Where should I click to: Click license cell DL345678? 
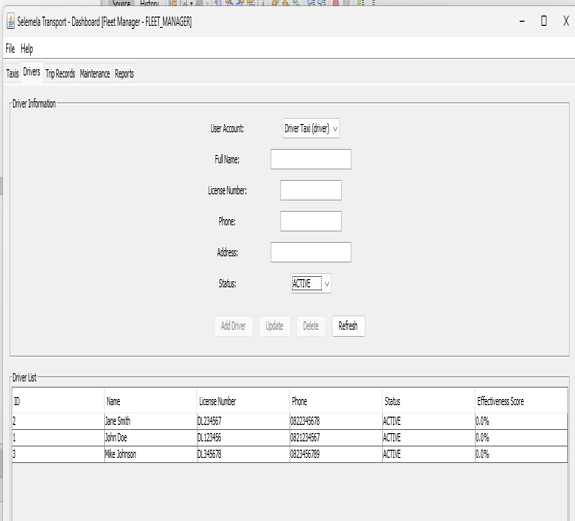(243, 454)
